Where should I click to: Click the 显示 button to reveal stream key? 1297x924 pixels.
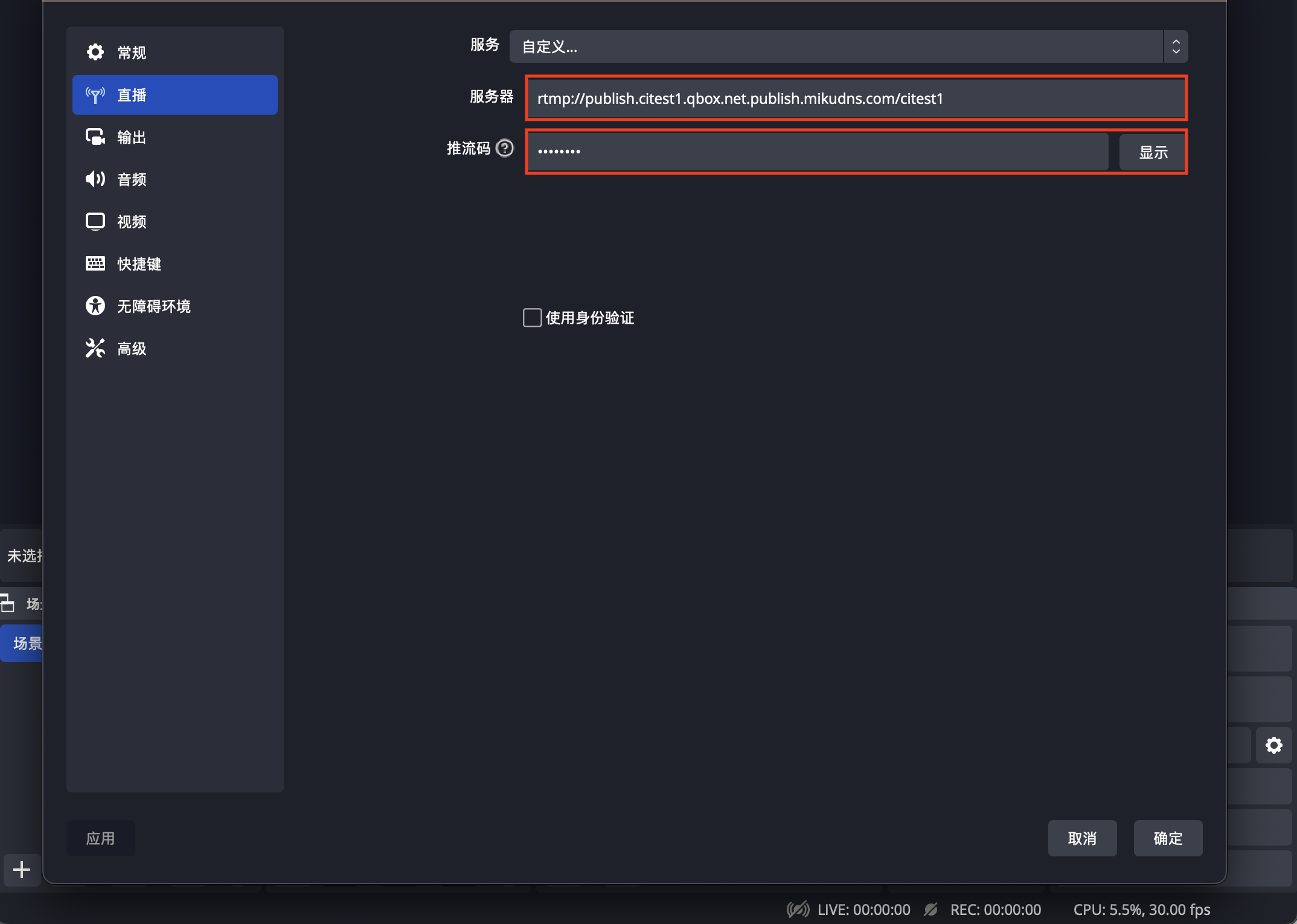pyautogui.click(x=1153, y=152)
